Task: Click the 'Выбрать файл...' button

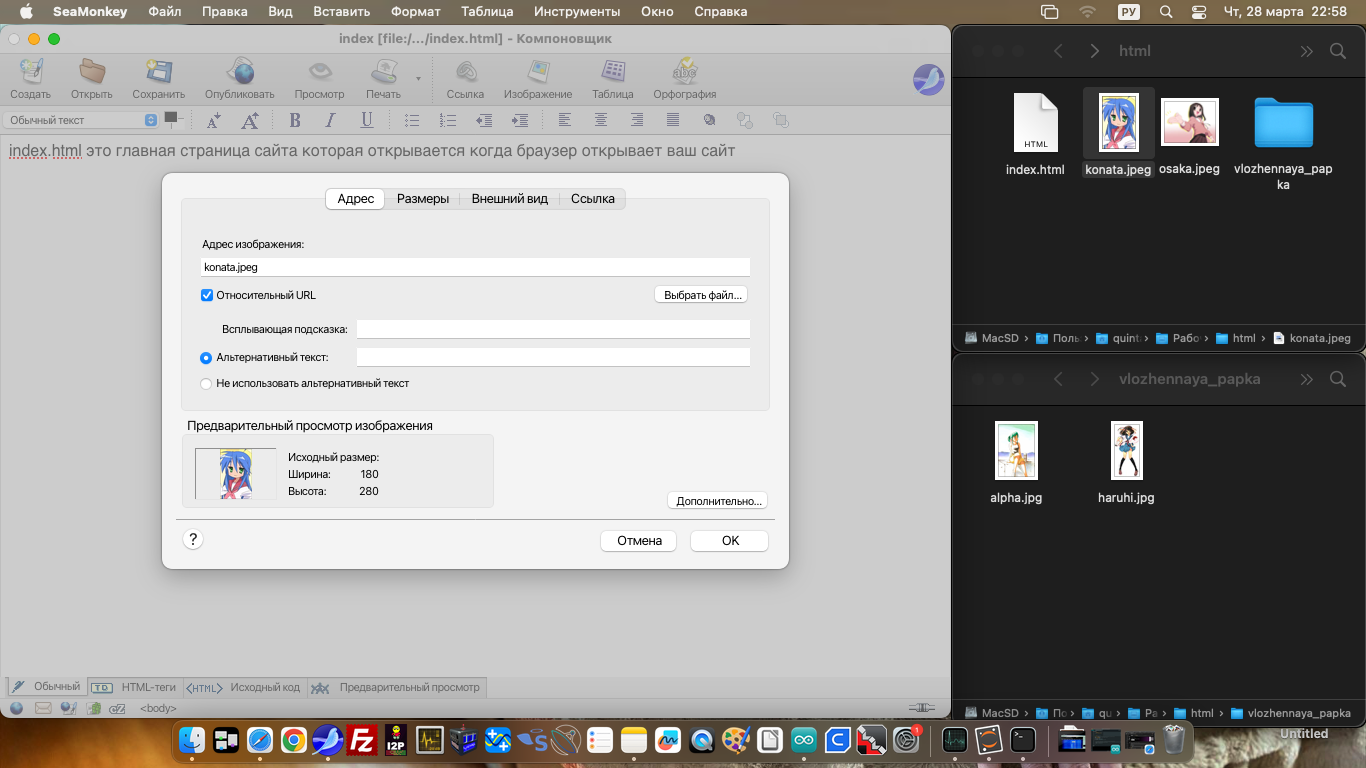Action: (x=704, y=295)
